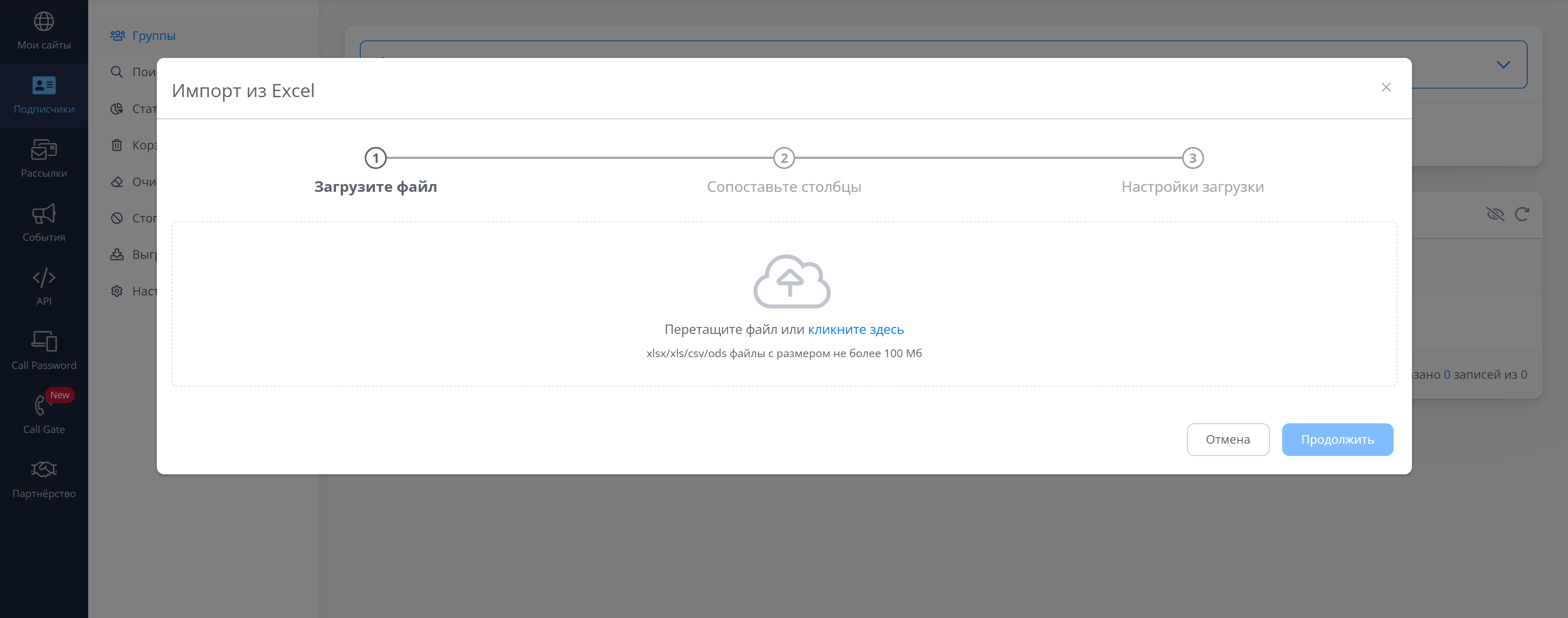Open Партнёрство handshake icon
Screen dimensions: 1568x618
pos(44,469)
